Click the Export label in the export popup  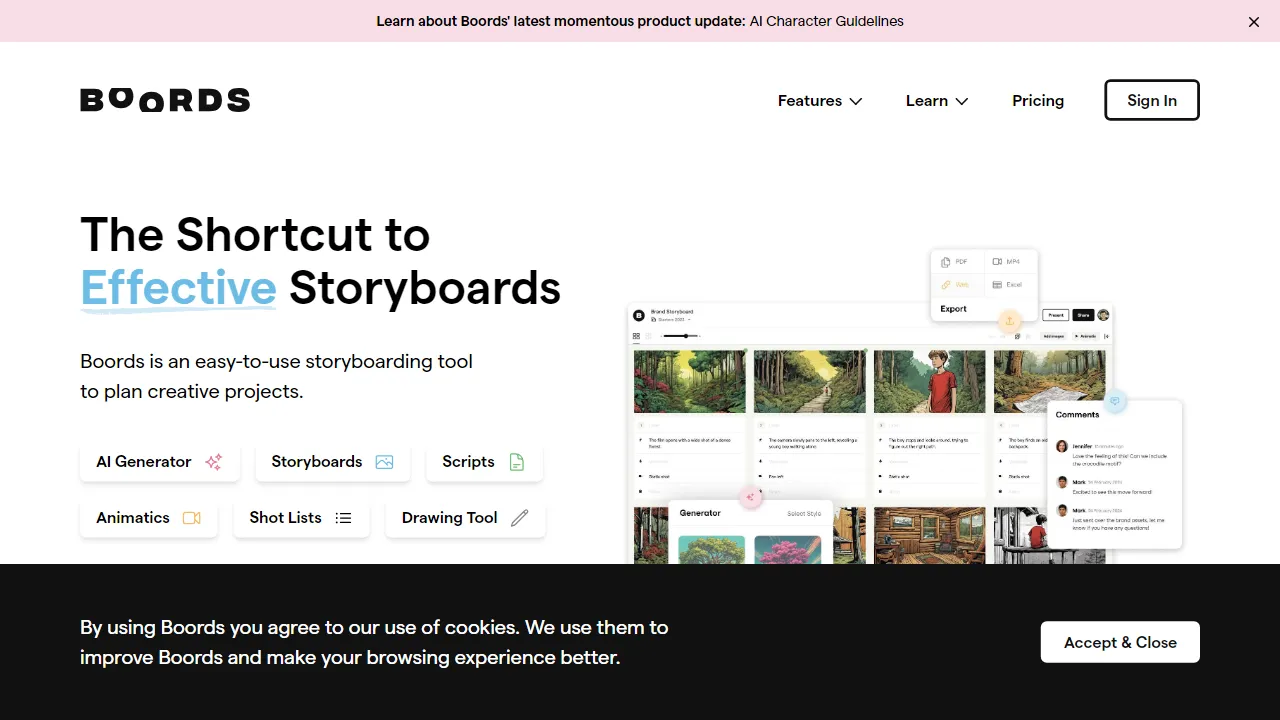pyautogui.click(x=954, y=309)
